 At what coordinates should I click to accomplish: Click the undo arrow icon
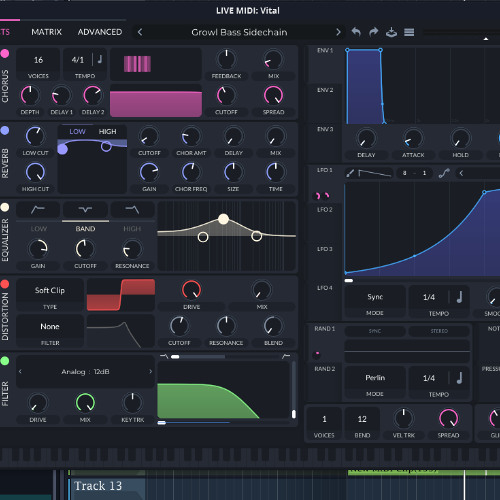356,32
